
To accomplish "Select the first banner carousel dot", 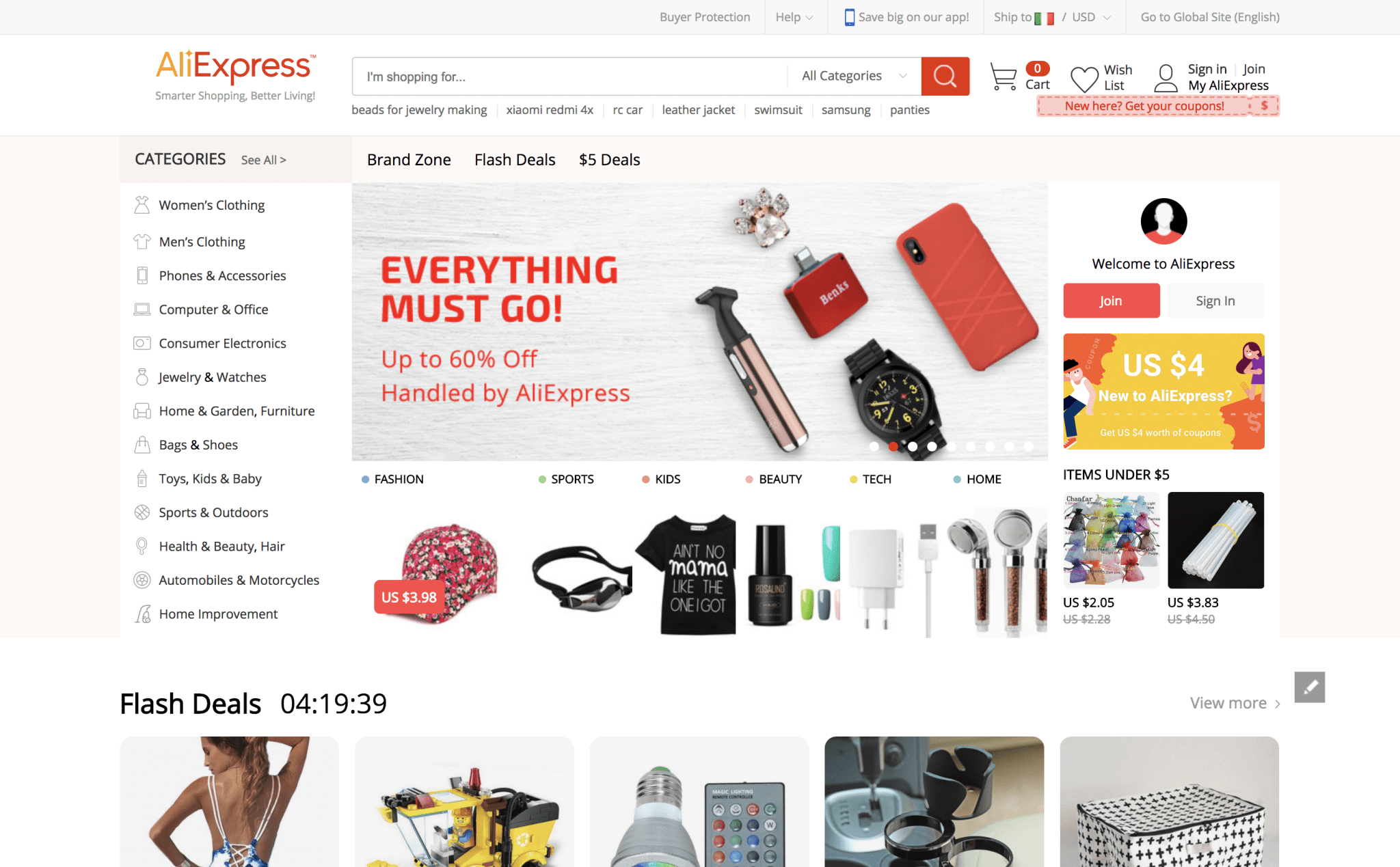I will 874,446.
